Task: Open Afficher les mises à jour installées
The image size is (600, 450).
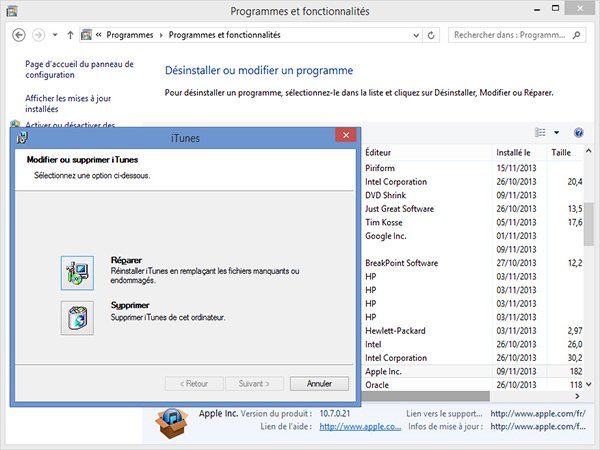Action: pyautogui.click(x=68, y=104)
